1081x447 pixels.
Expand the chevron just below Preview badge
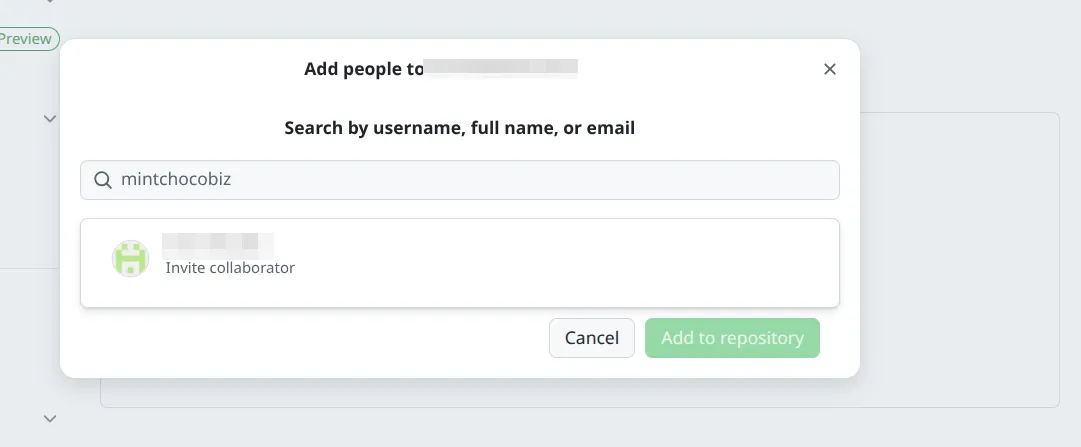tap(50, 118)
